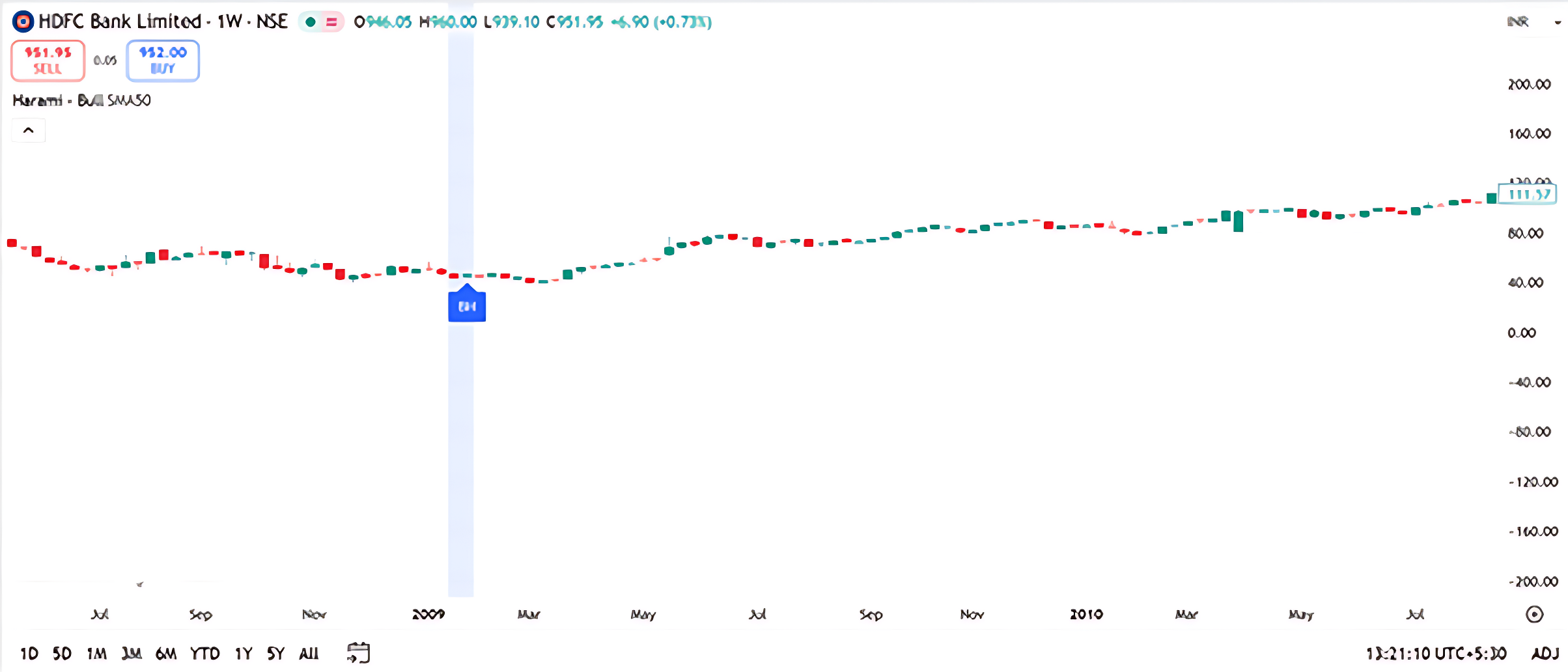Toggle the ADJ adjusted data button
The width and height of the screenshot is (1568, 672).
click(1545, 653)
